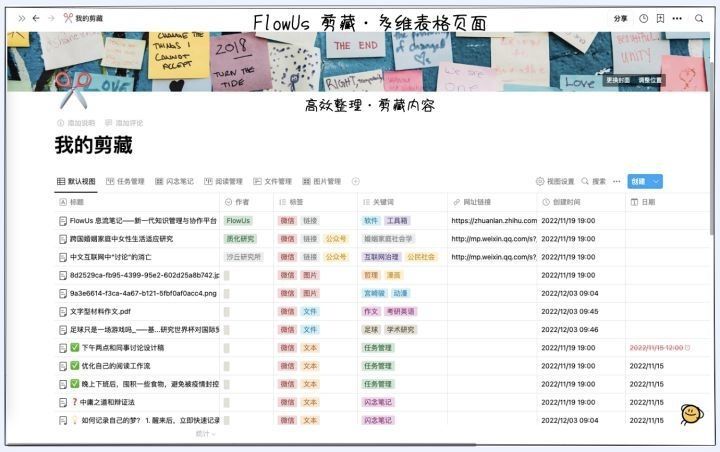
Task: Click the 互联网治理 keyword tag
Action: (381, 257)
